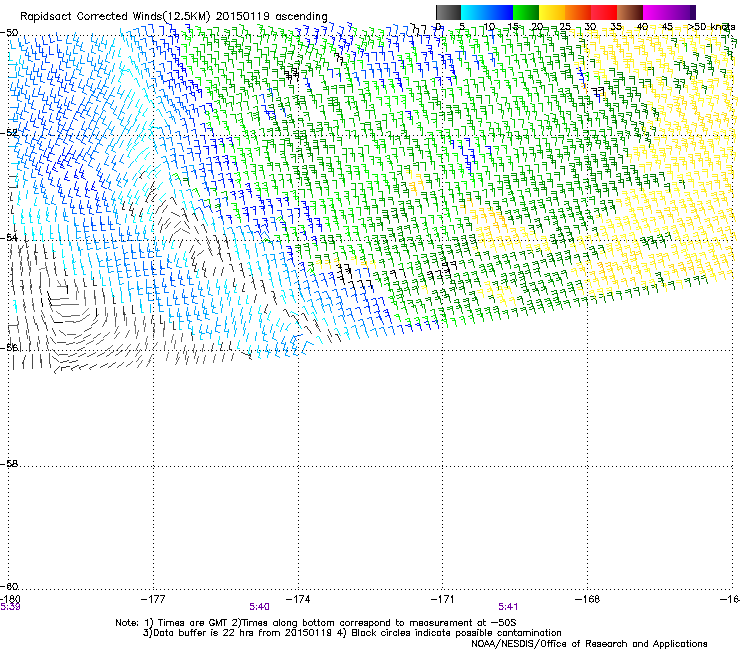Click the '-174' longitude axis label
740x650 pixels.
pos(298,599)
